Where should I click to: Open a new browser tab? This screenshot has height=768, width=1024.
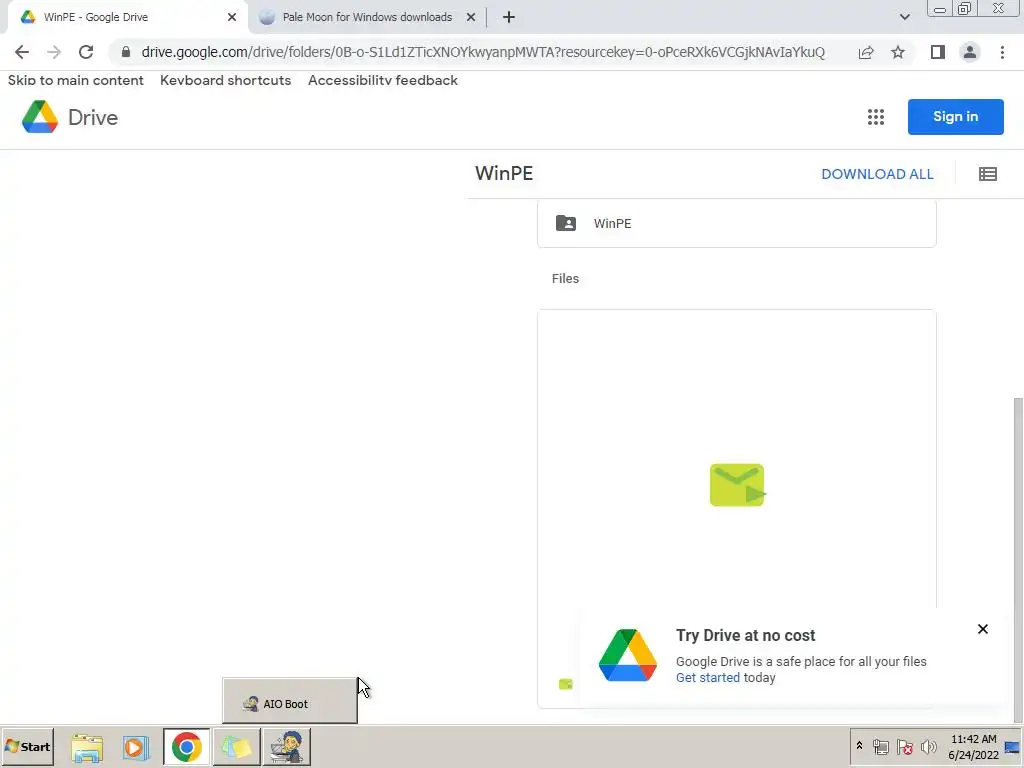509,17
